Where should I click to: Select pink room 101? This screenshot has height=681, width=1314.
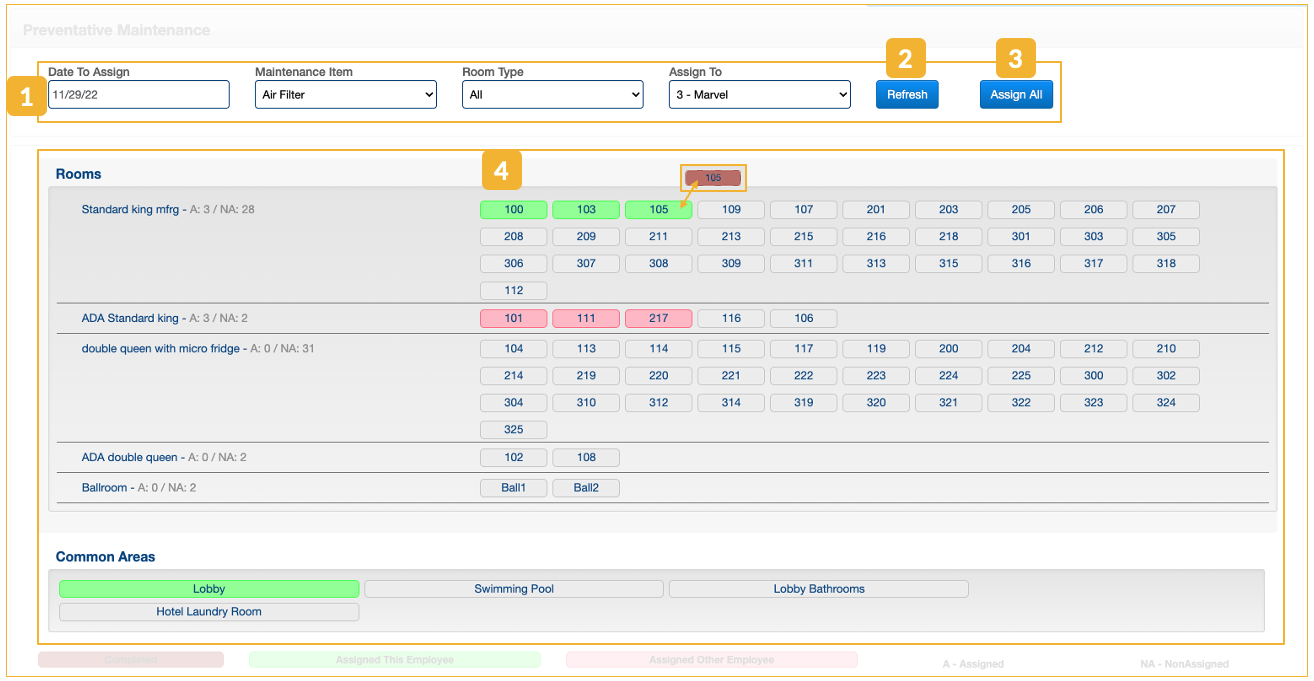[514, 319]
